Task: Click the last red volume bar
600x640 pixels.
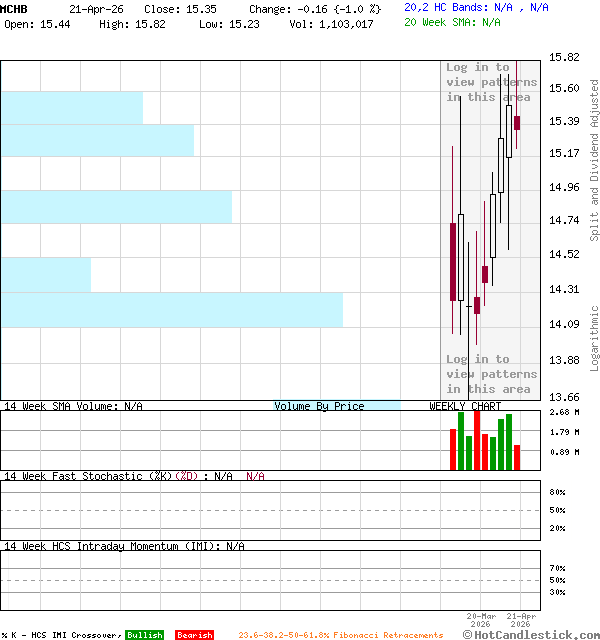Action: 517,457
